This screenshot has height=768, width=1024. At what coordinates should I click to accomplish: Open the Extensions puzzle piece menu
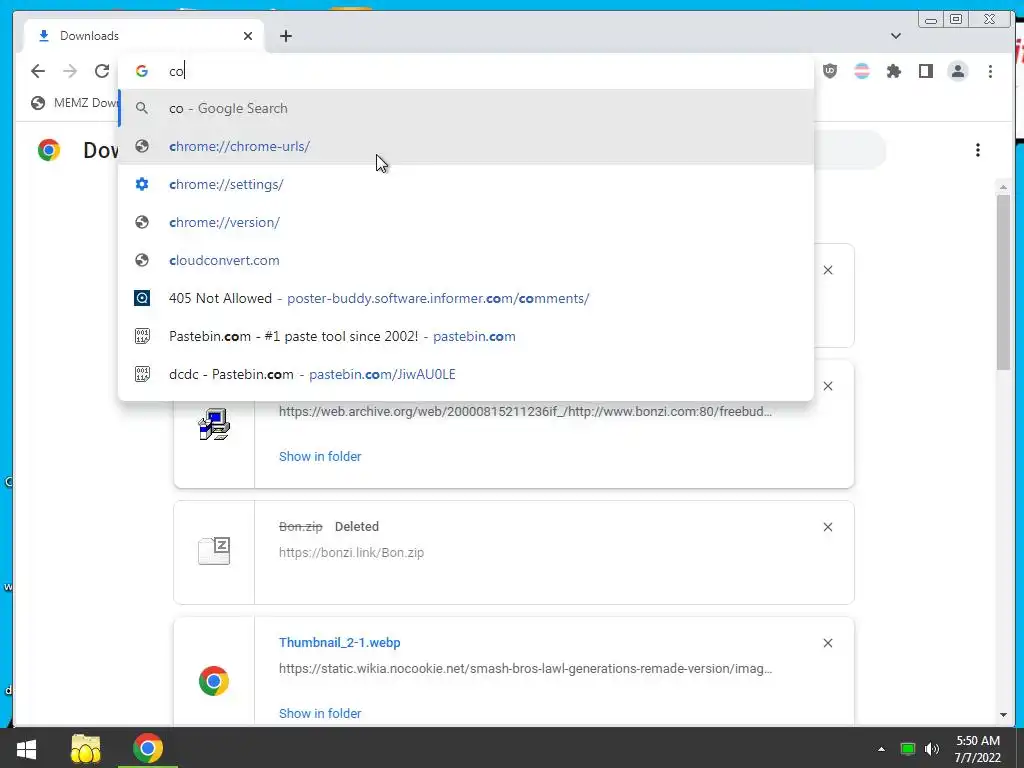[894, 71]
